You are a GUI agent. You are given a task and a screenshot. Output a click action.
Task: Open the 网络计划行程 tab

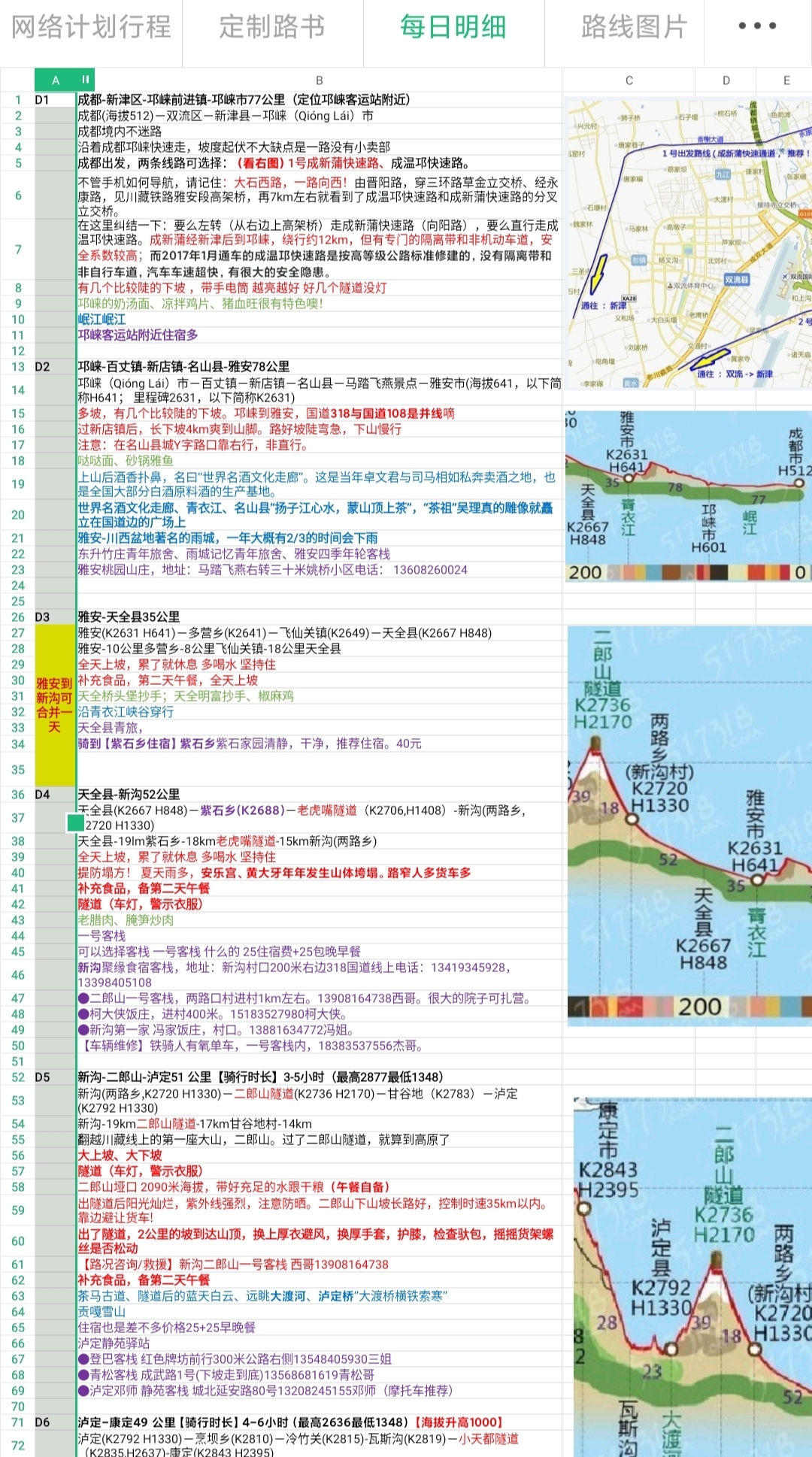[x=91, y=27]
